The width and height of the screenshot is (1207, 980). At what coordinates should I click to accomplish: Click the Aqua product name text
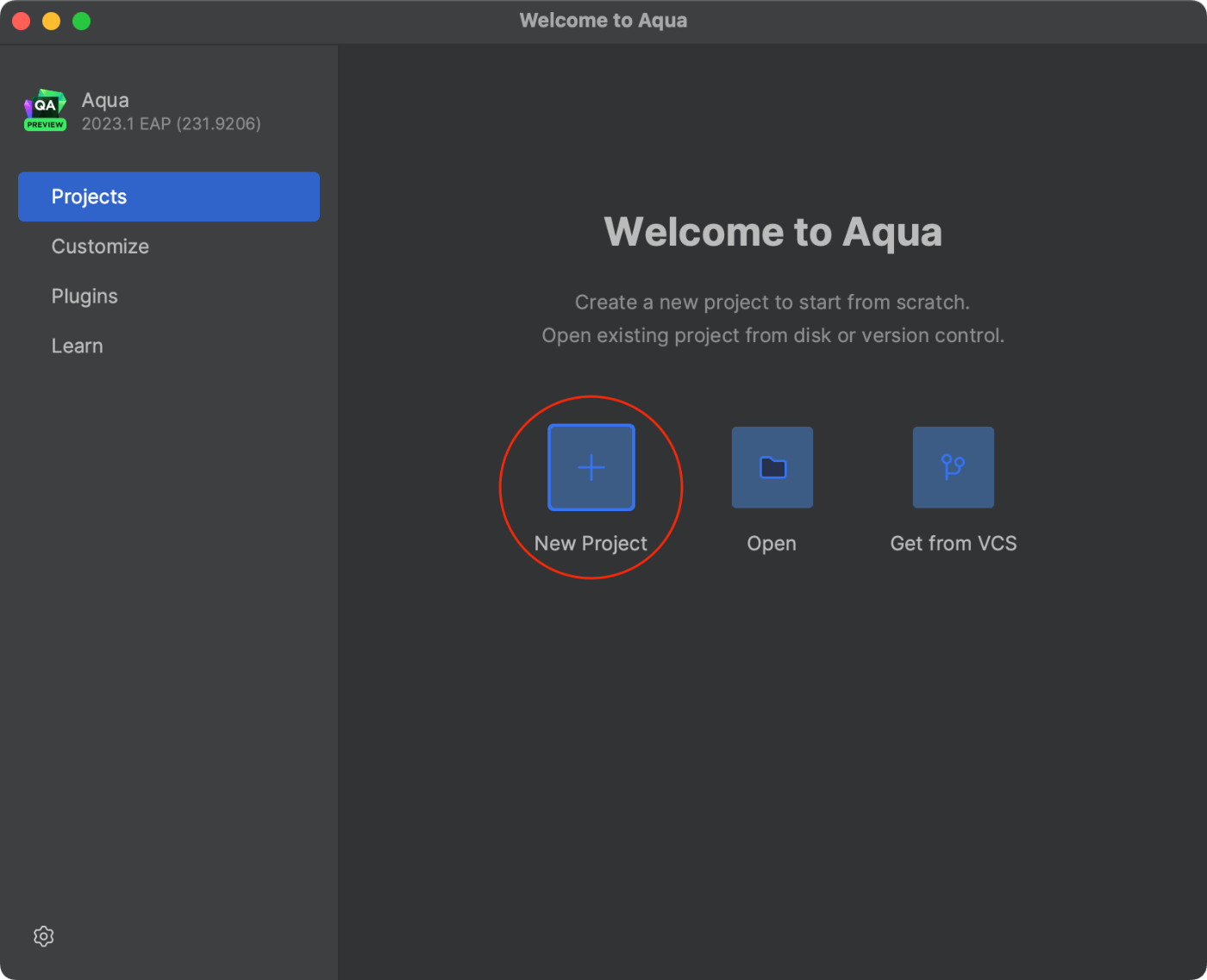click(105, 100)
